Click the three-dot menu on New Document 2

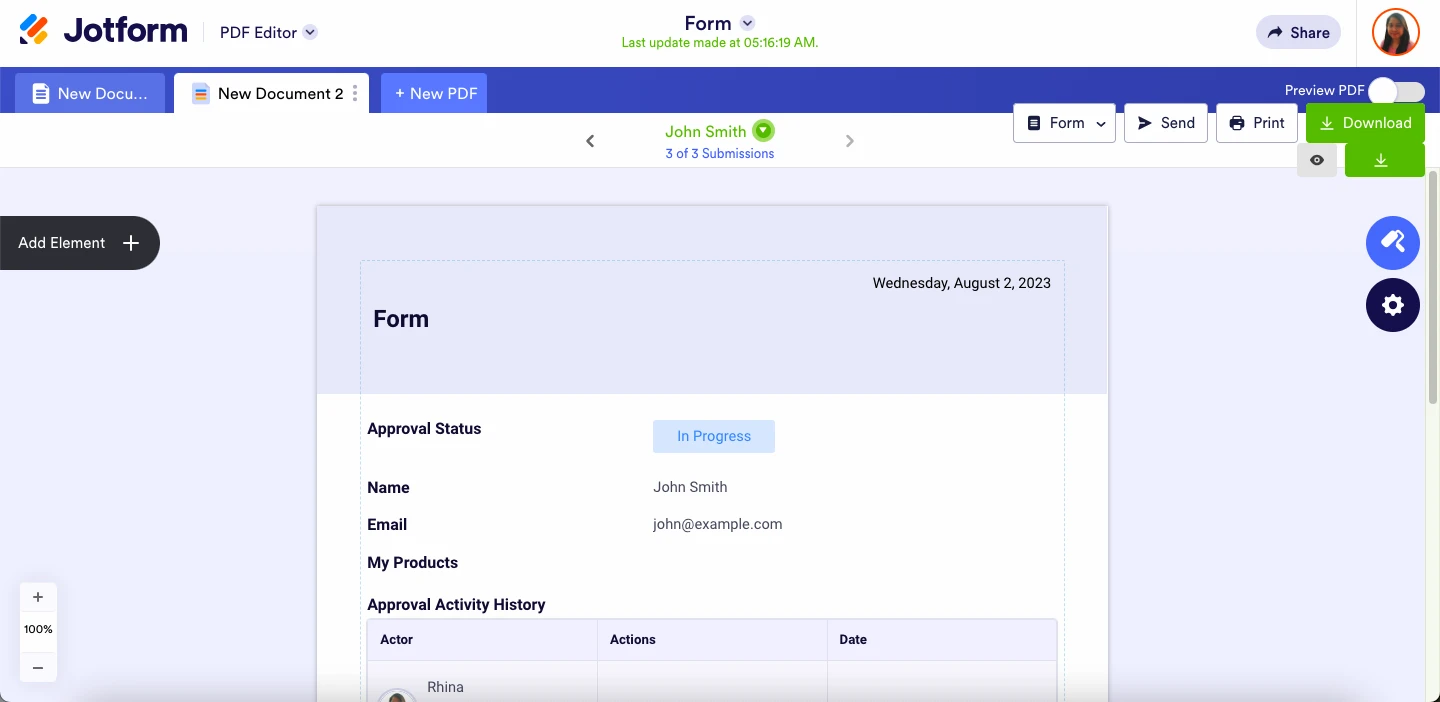pos(355,93)
